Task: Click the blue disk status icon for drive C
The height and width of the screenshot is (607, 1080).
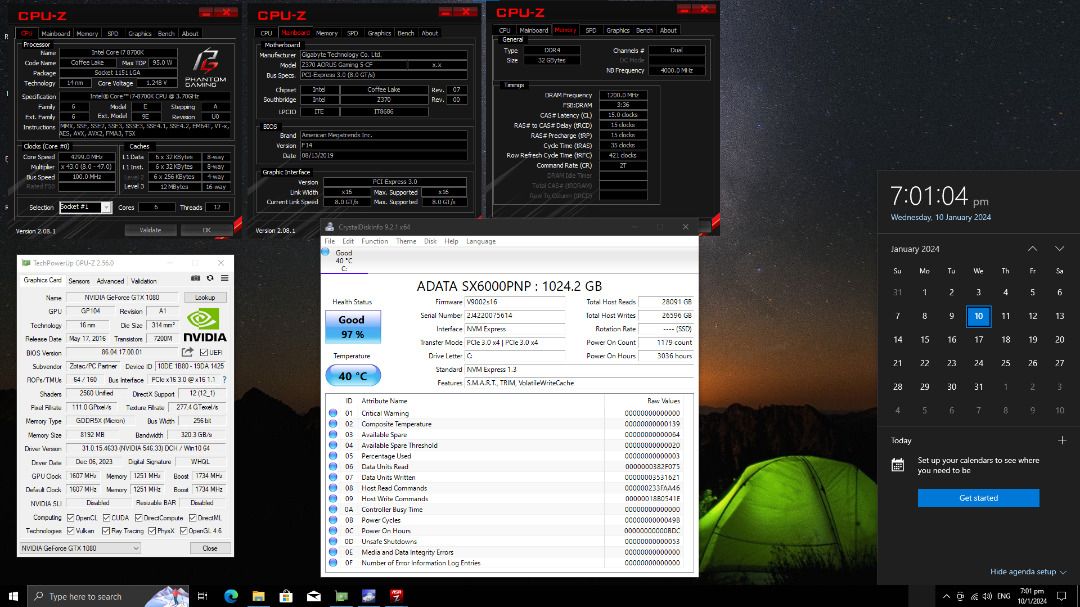Action: (x=326, y=252)
